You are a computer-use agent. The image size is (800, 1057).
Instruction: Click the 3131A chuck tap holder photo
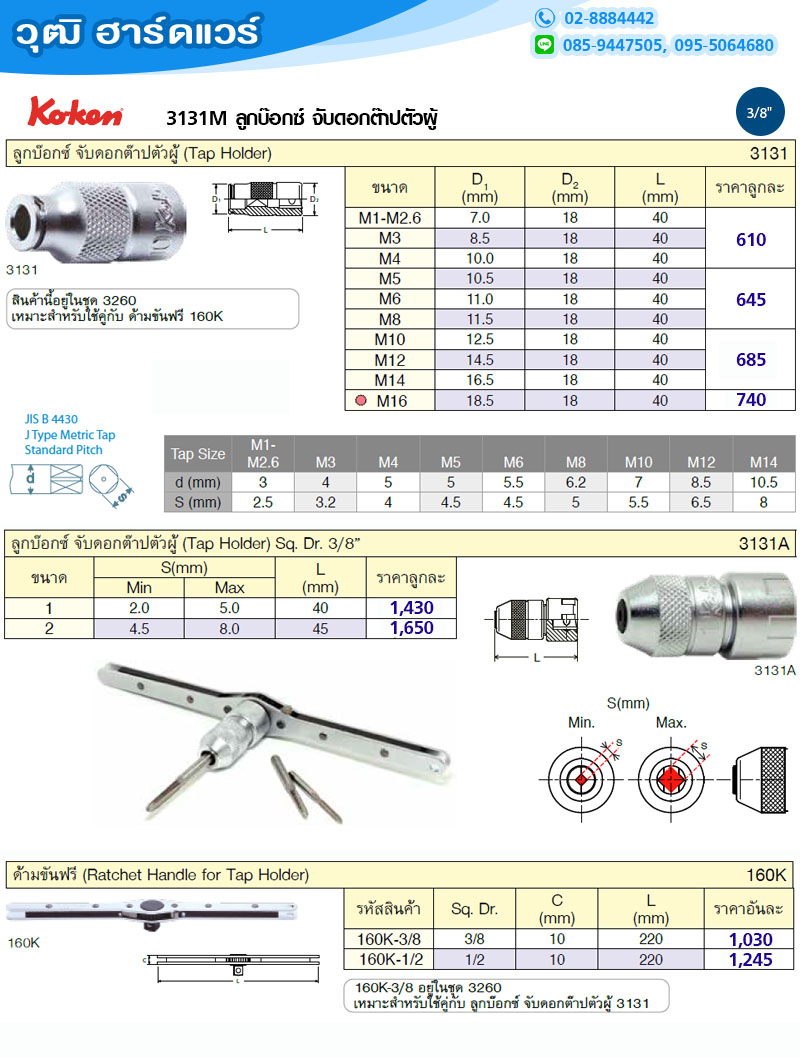tap(705, 617)
